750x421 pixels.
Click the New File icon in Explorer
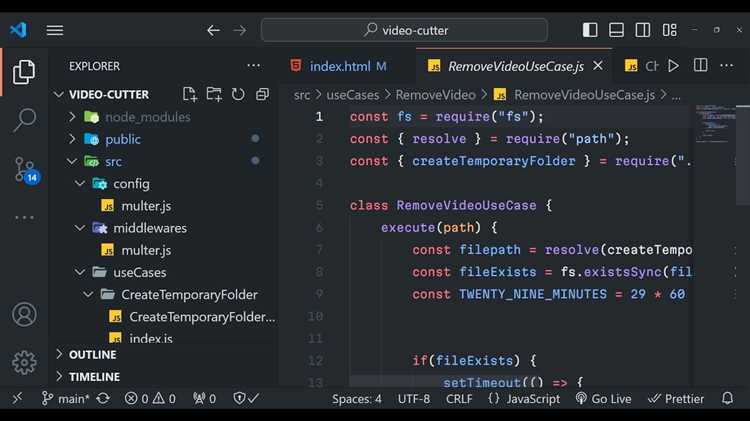[x=190, y=94]
